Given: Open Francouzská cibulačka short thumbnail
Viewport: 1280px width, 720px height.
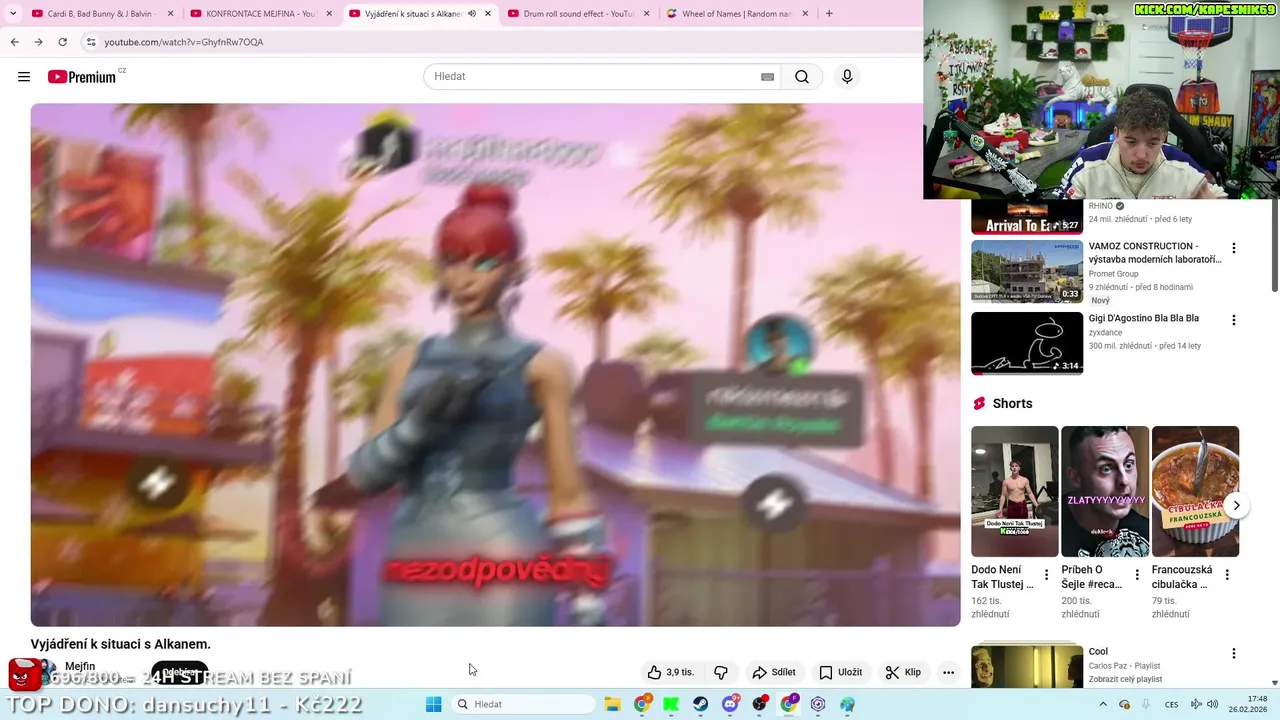Looking at the screenshot, I should point(1195,491).
